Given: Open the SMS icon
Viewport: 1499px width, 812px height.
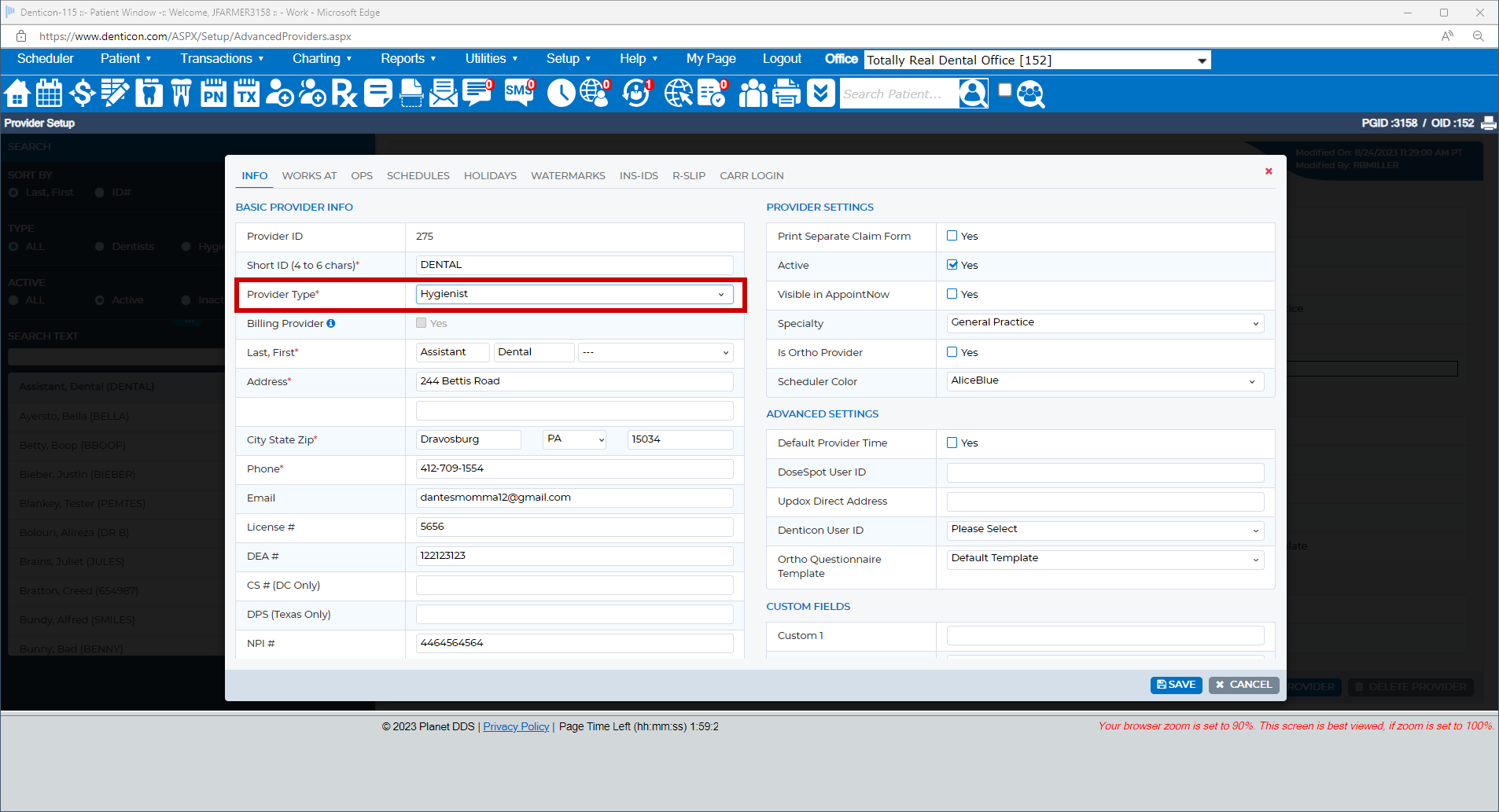Looking at the screenshot, I should (519, 94).
